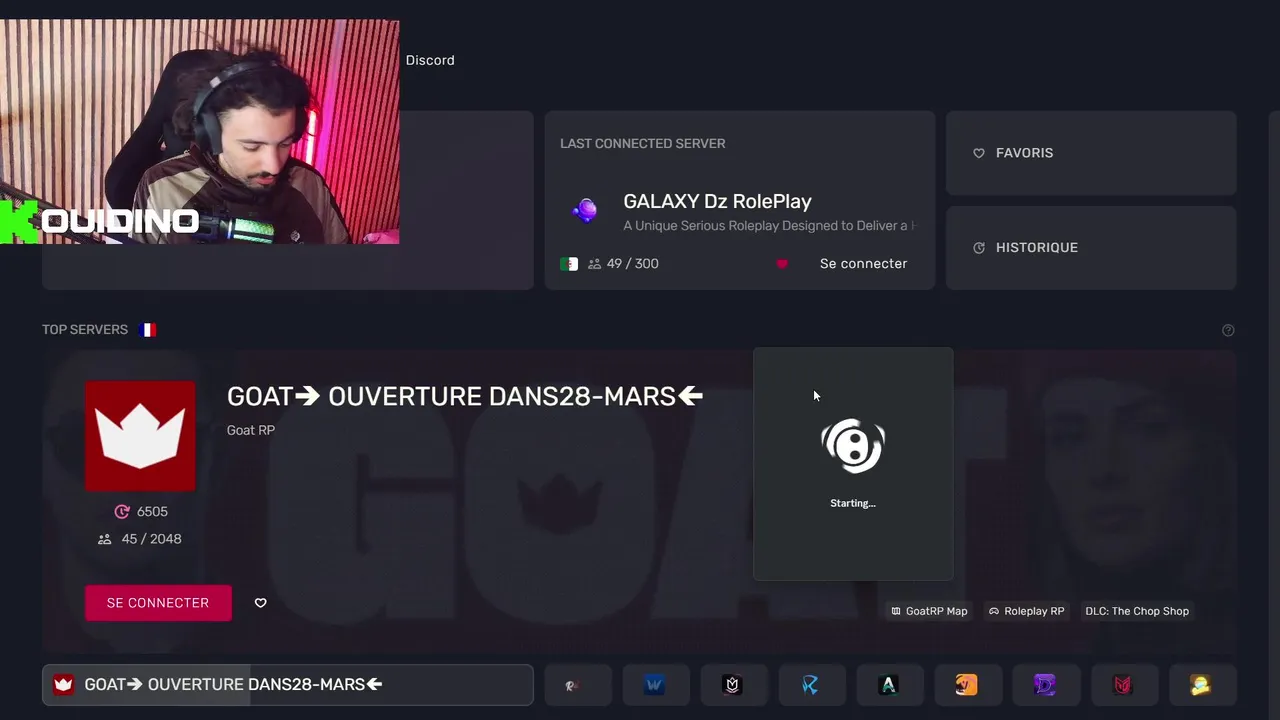Toggle the red heart favorite for GALAXY Dz

[782, 264]
